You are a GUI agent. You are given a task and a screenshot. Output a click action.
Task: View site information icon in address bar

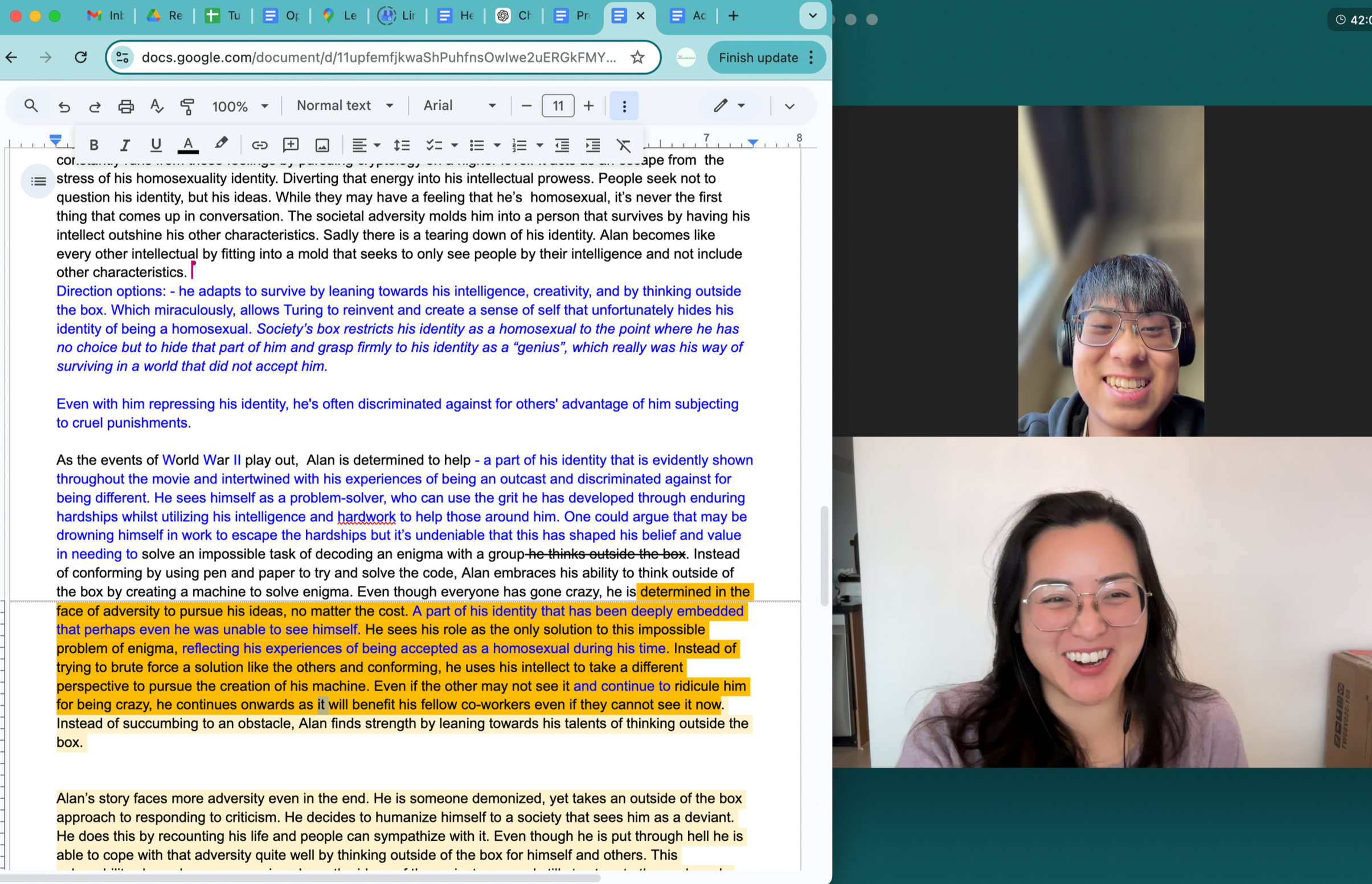click(x=122, y=57)
